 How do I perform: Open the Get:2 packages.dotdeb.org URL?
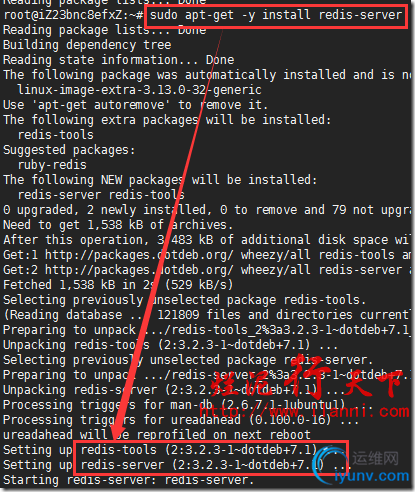139,270
